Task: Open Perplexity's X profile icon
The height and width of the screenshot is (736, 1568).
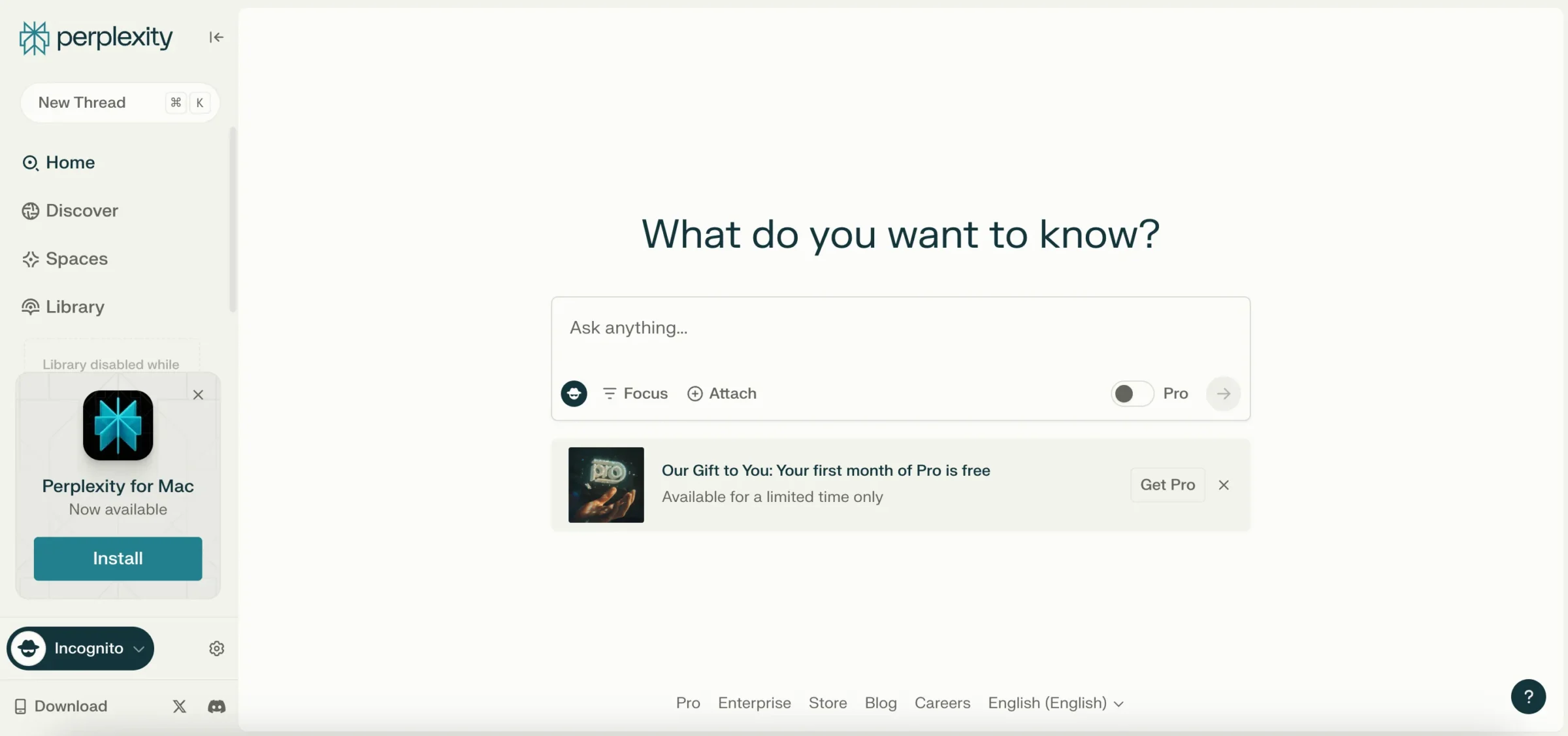Action: pyautogui.click(x=180, y=707)
